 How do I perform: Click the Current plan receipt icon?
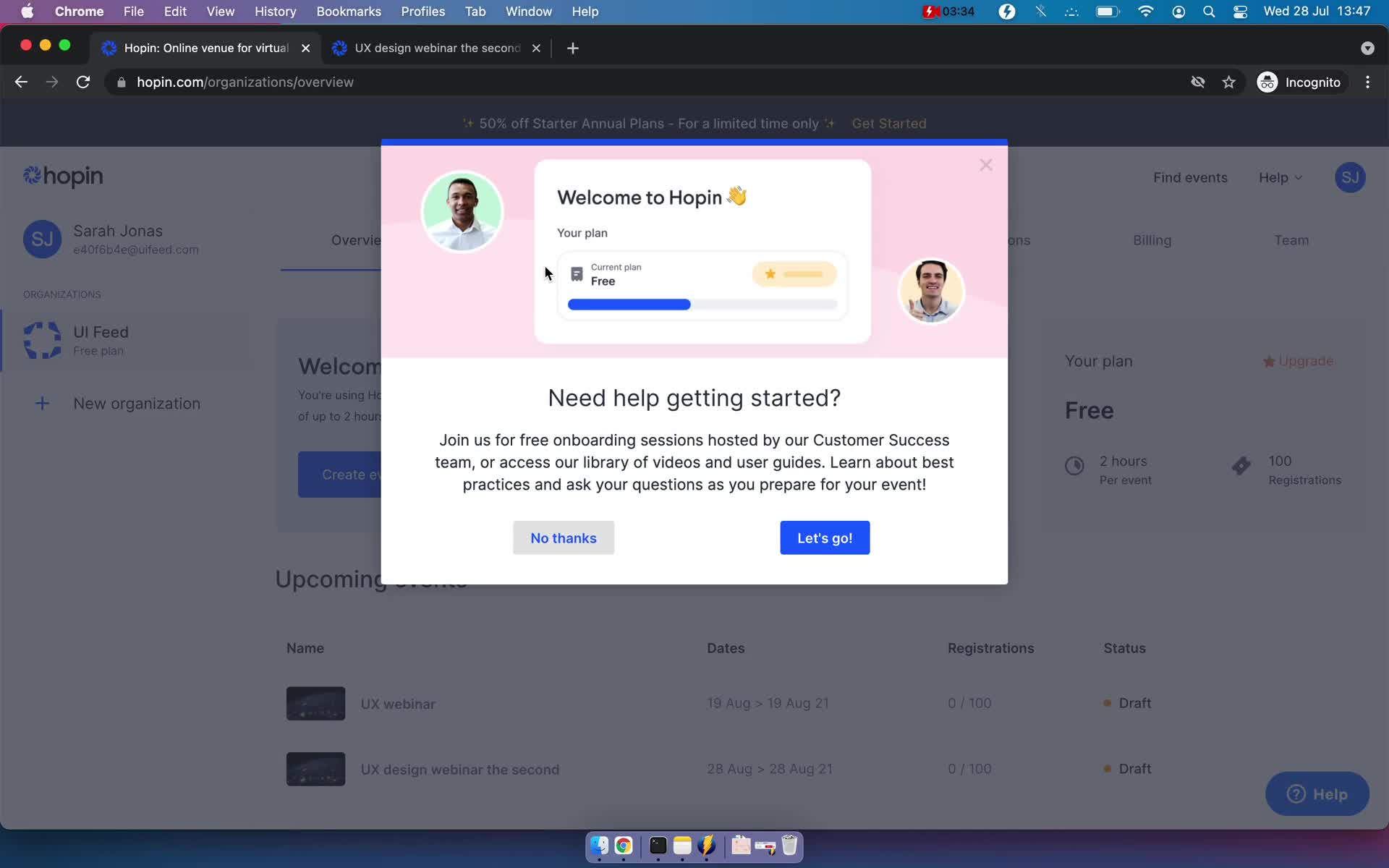tap(577, 274)
